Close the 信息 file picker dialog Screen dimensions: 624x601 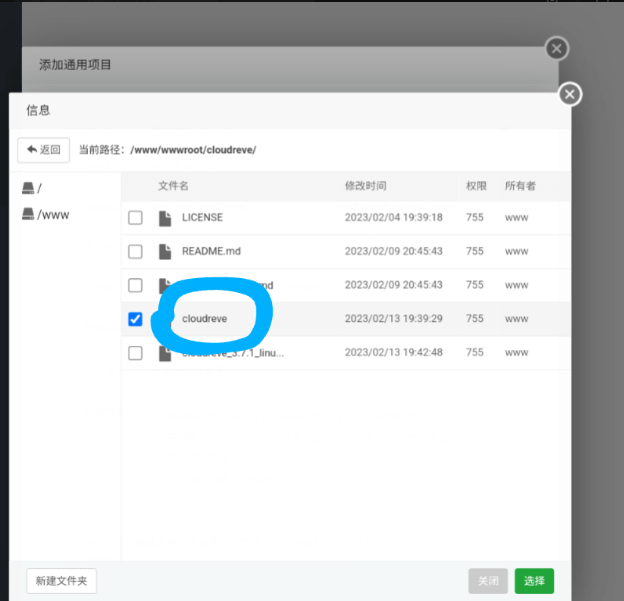(569, 94)
